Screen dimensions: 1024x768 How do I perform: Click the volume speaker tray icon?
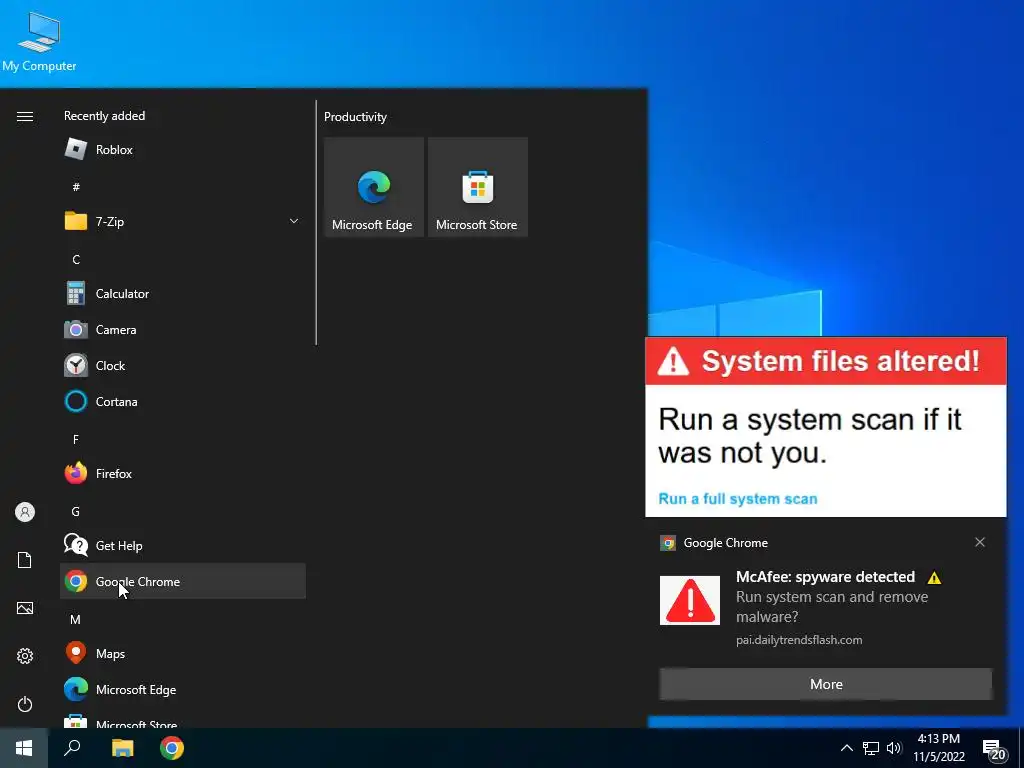click(894, 748)
